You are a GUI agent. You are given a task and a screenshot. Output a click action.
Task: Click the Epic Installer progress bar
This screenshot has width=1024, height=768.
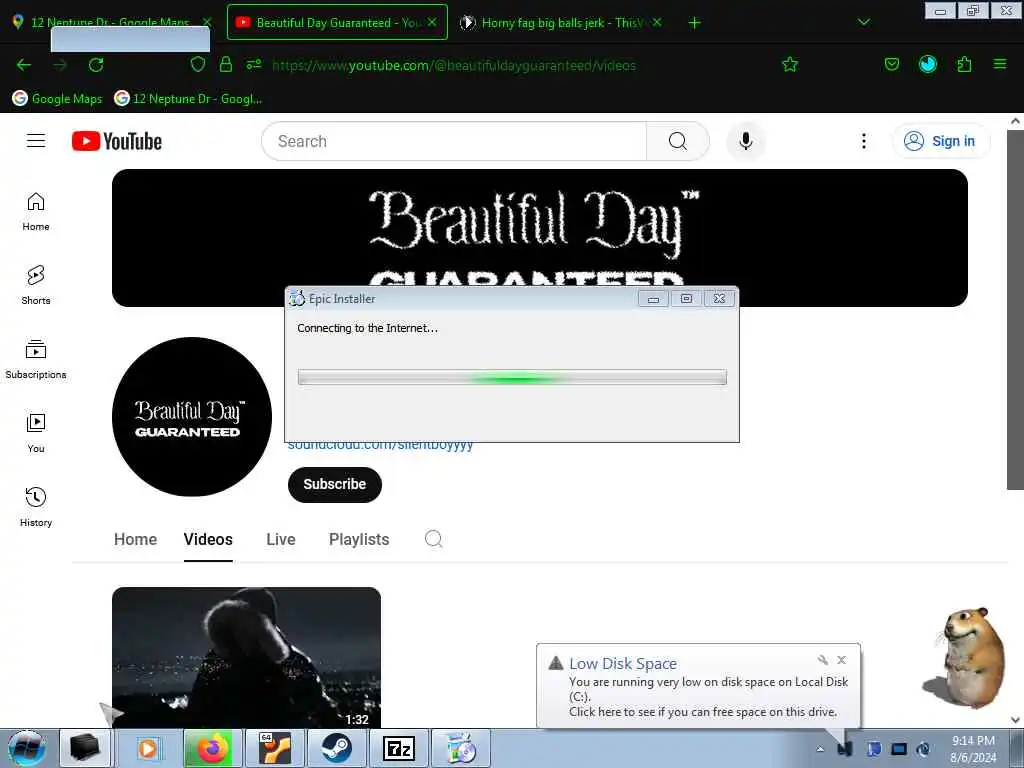512,377
